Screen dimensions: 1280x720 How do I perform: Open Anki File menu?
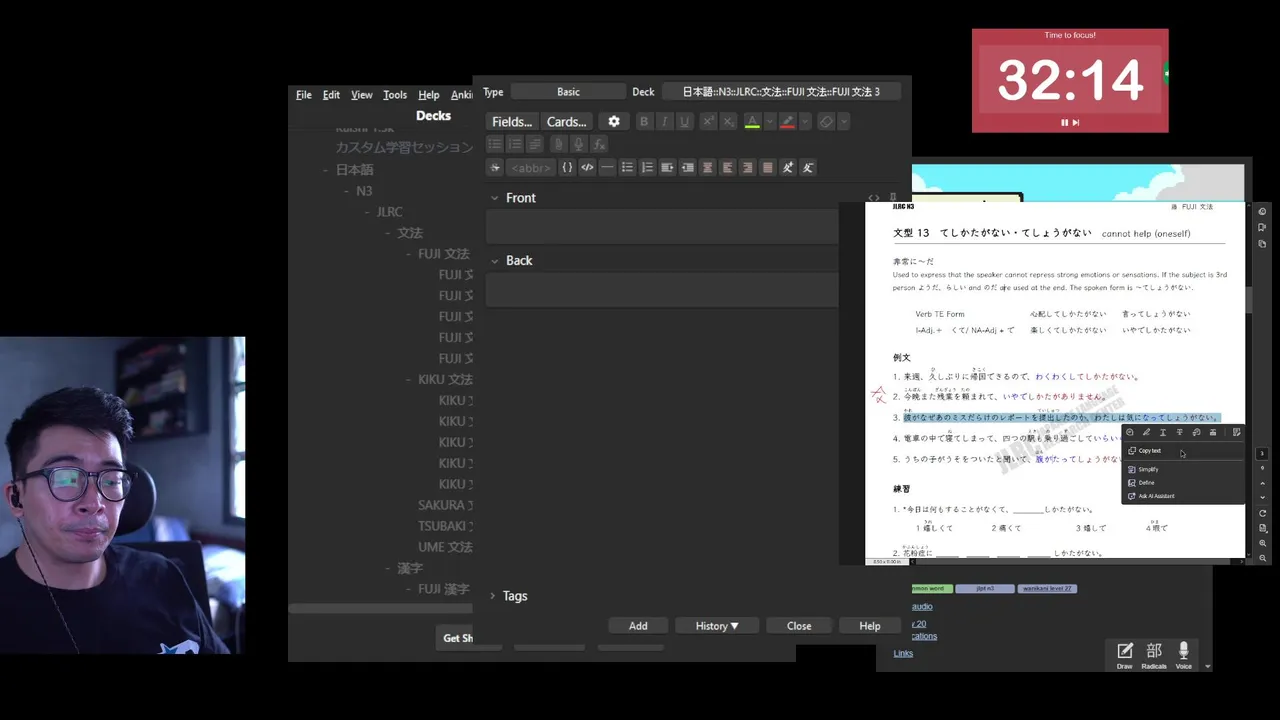point(304,95)
